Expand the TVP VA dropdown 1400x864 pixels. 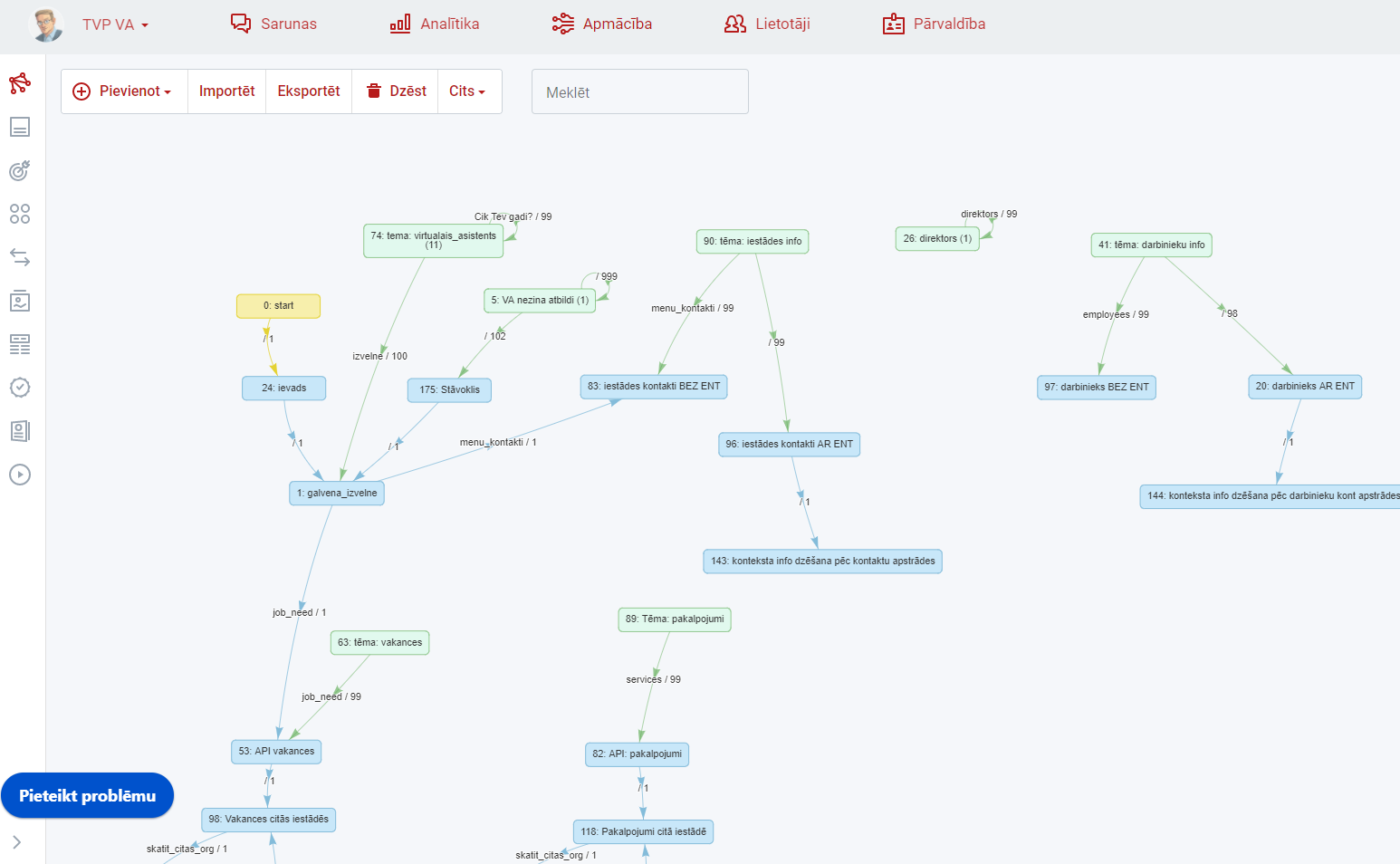tap(115, 24)
